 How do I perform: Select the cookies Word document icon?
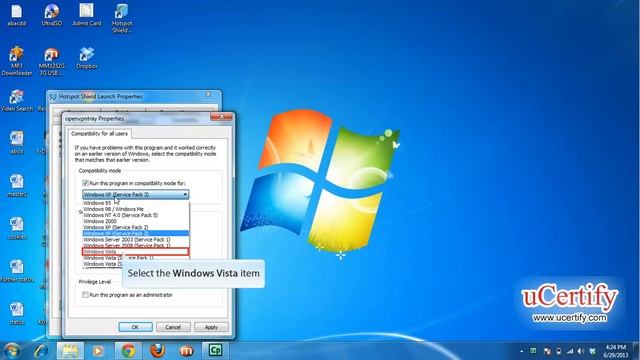pos(17,228)
